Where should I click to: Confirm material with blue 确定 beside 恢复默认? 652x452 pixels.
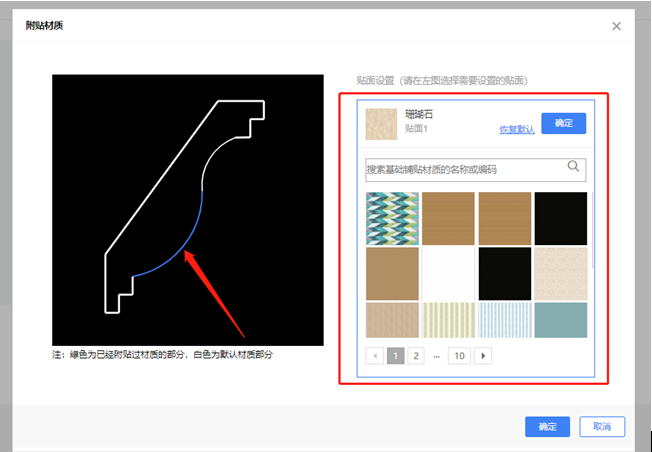[x=563, y=123]
